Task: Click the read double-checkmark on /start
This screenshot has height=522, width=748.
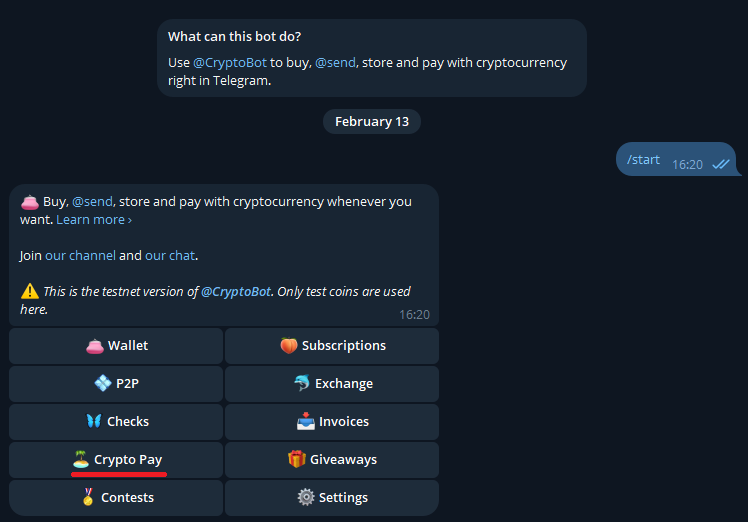Action: (x=720, y=165)
